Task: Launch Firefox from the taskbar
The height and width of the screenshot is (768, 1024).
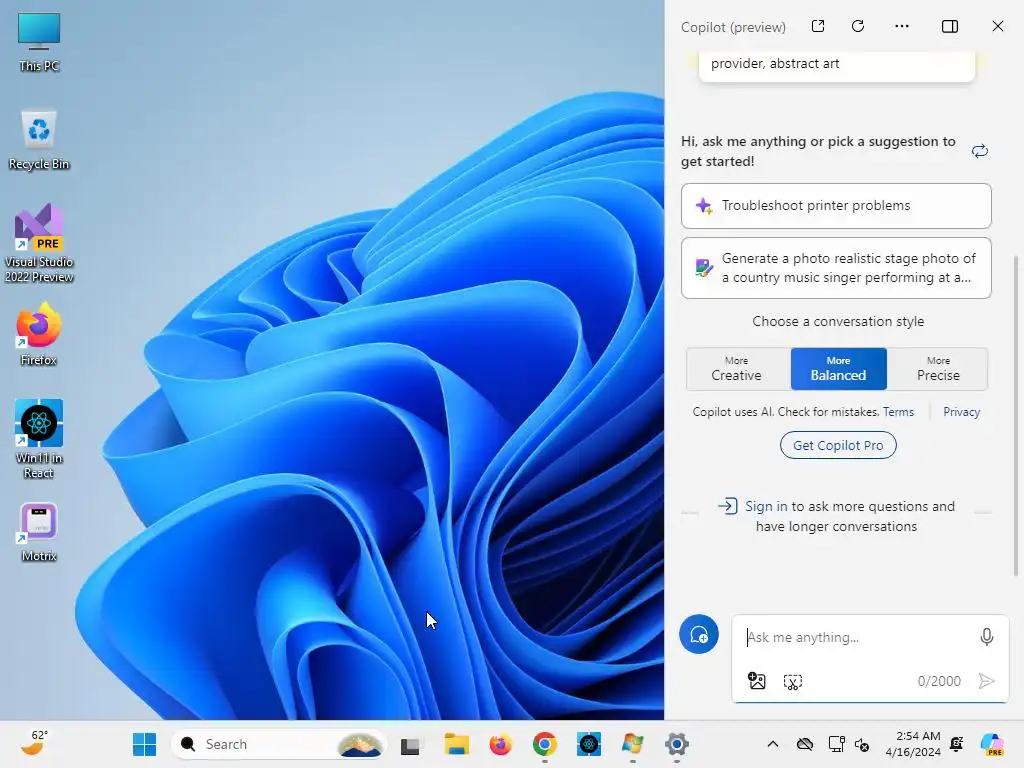Action: point(500,744)
